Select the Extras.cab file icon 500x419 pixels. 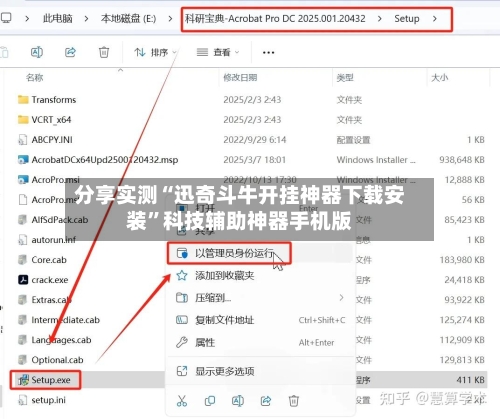[x=22, y=300]
